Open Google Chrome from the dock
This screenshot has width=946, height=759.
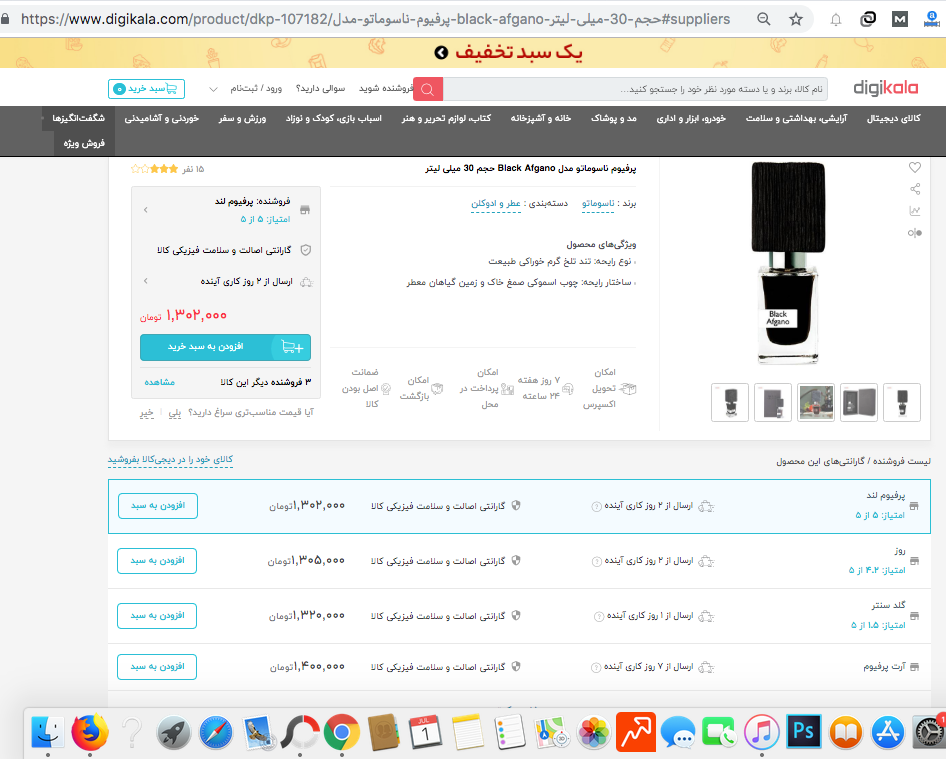point(341,732)
